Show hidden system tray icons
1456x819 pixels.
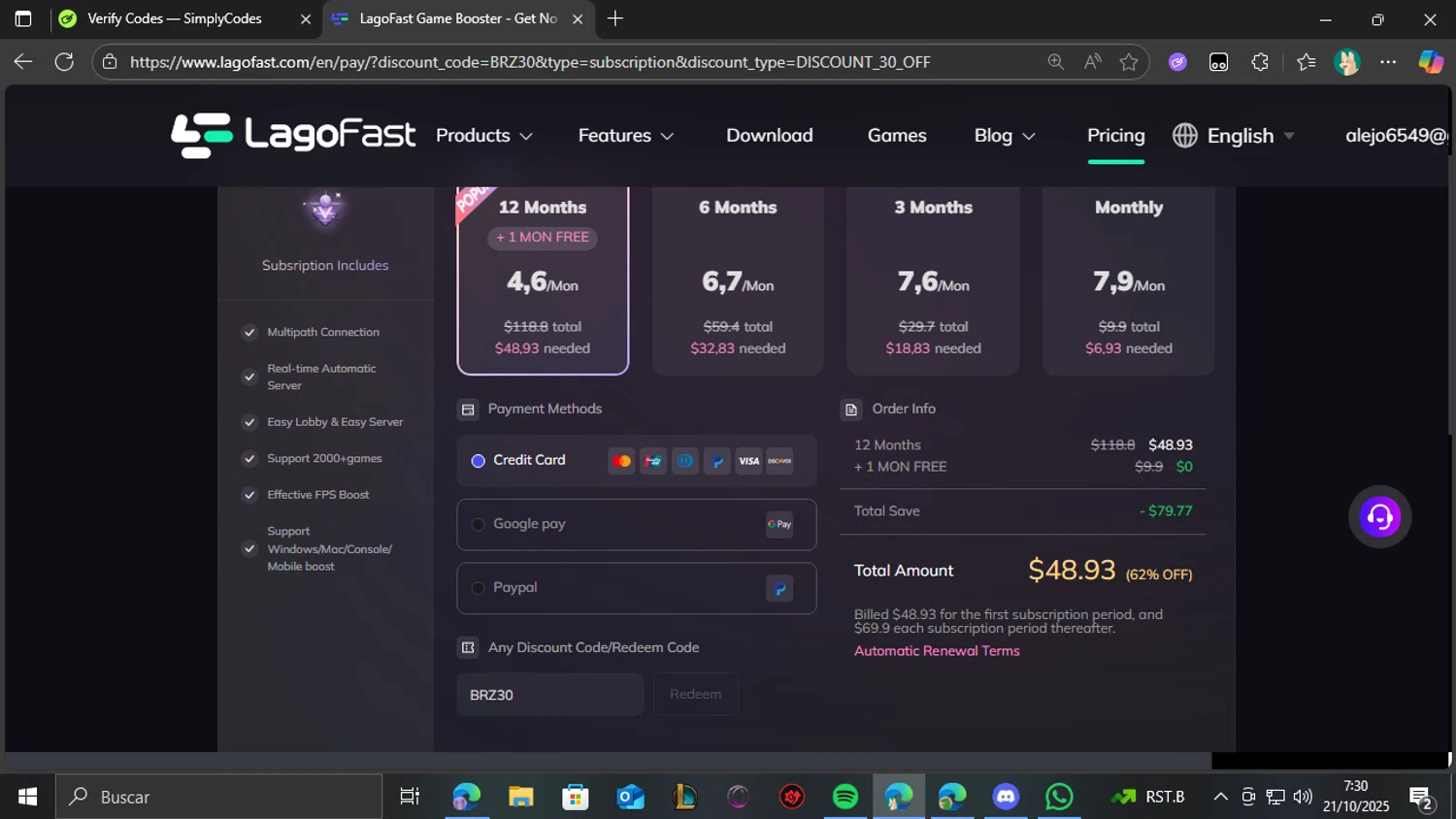coord(1220,797)
